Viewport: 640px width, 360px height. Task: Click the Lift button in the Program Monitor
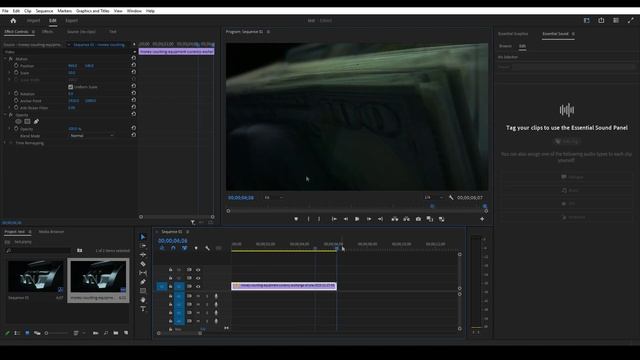(395, 219)
